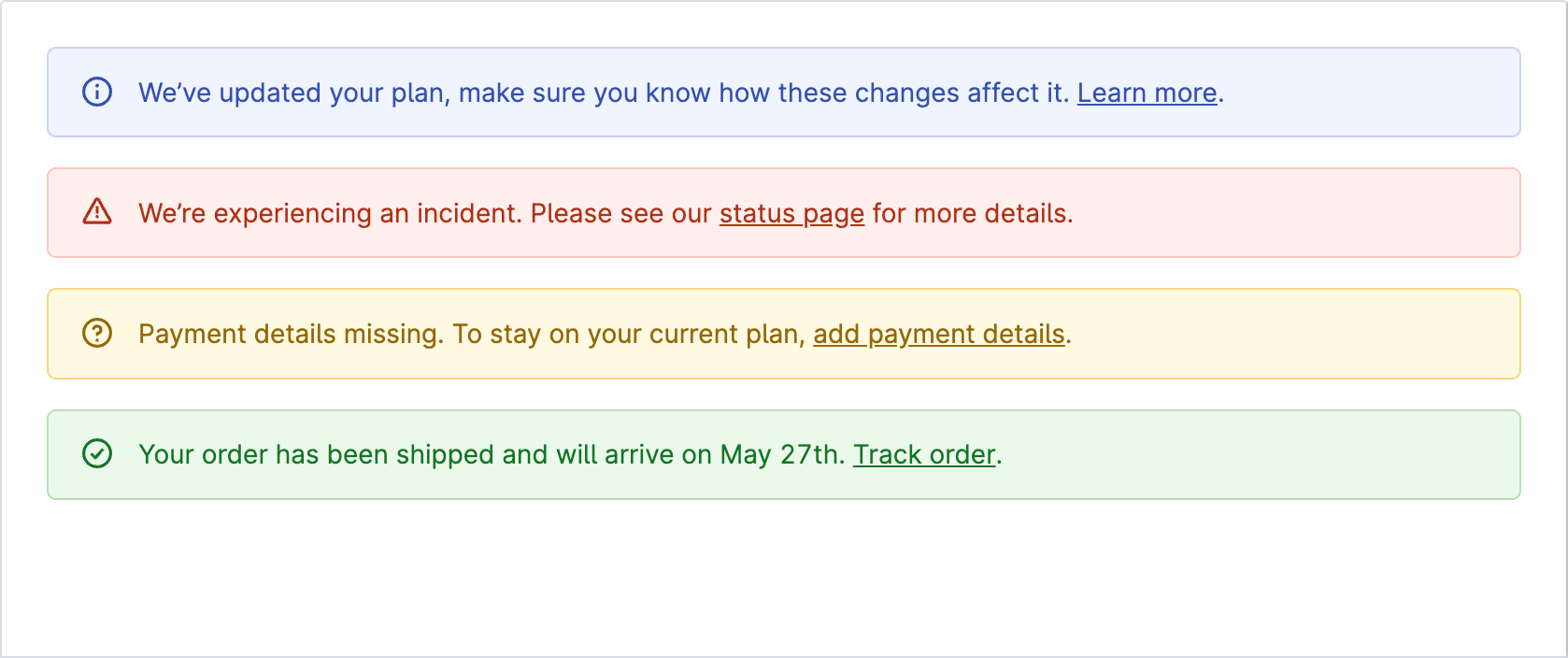
Task: Open the Learn more link
Action: (x=1147, y=93)
